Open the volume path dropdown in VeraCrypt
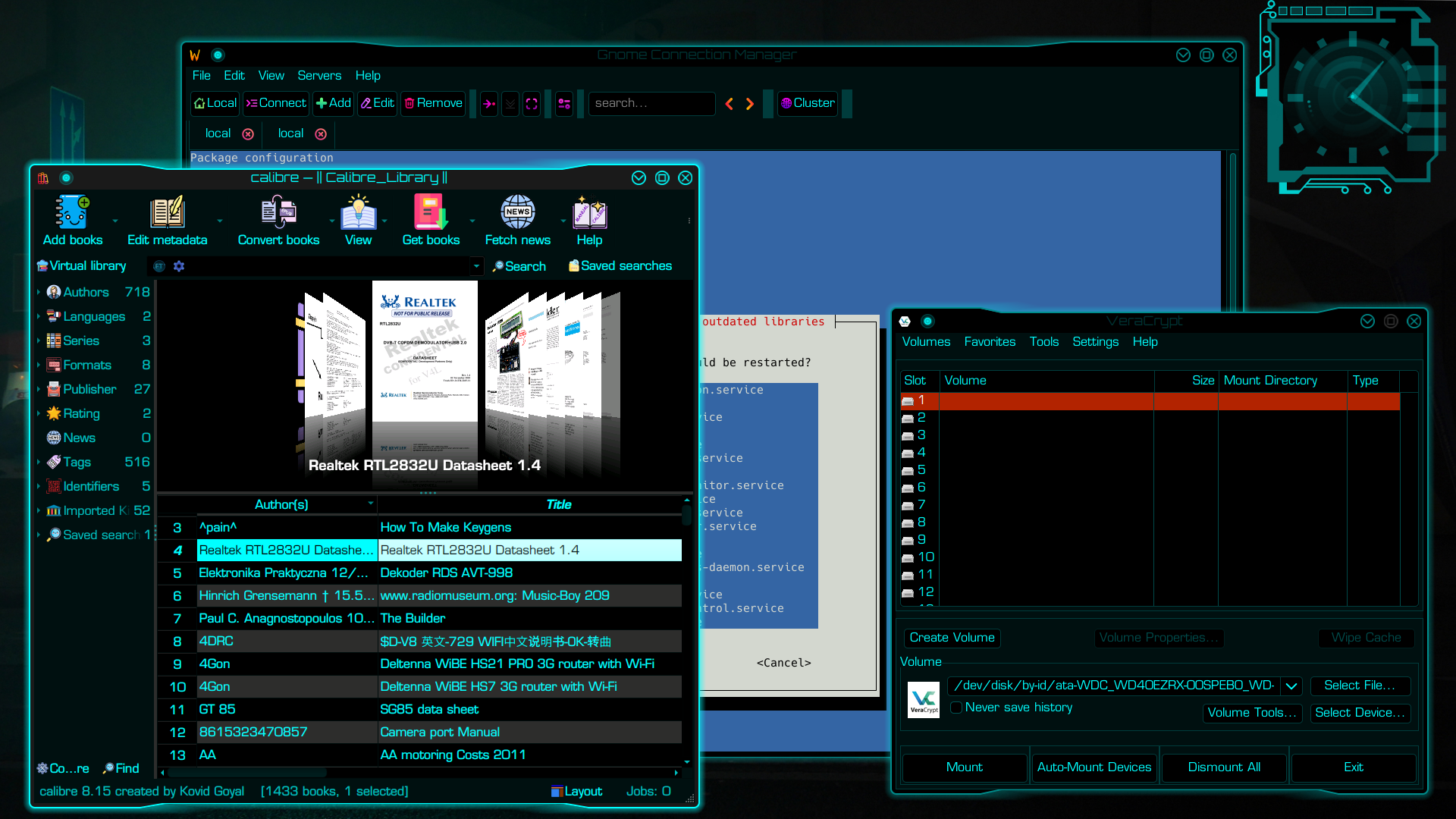Viewport: 1456px width, 819px height. click(1291, 686)
